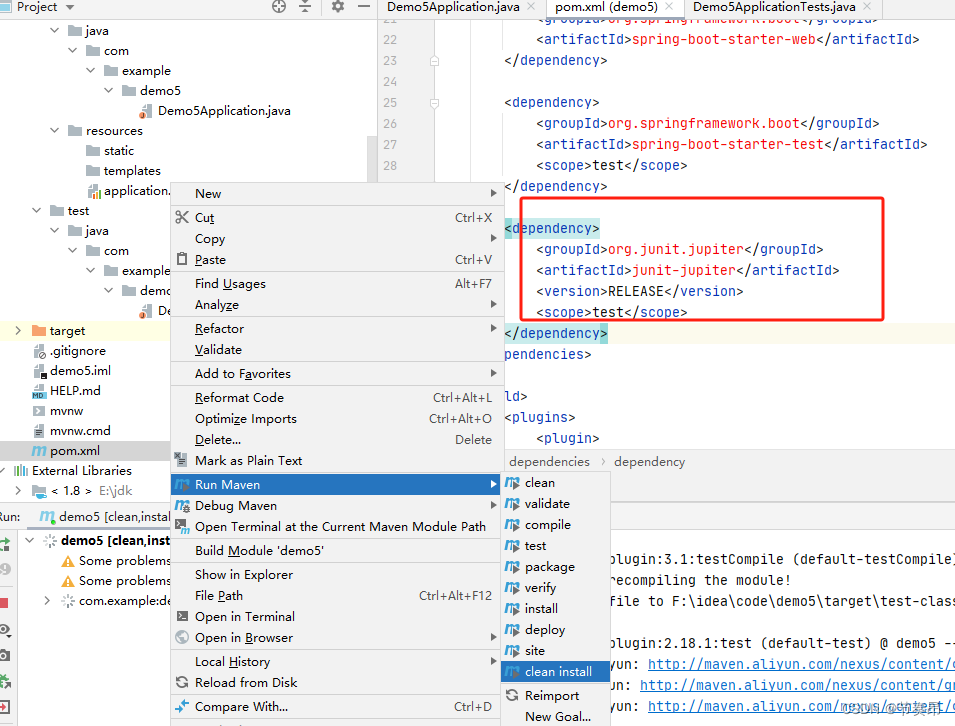Open the Refactor submenu
955x726 pixels.
(335, 329)
